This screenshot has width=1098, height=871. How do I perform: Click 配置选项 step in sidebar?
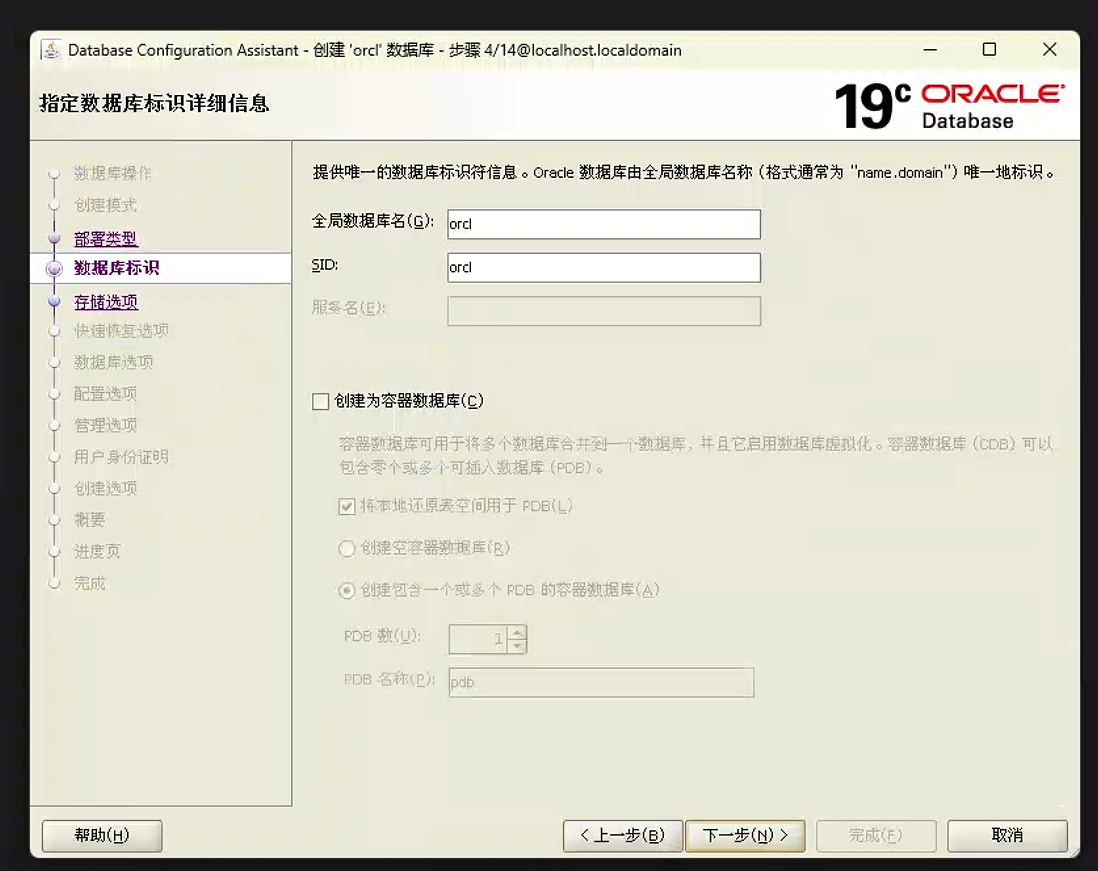click(x=106, y=393)
